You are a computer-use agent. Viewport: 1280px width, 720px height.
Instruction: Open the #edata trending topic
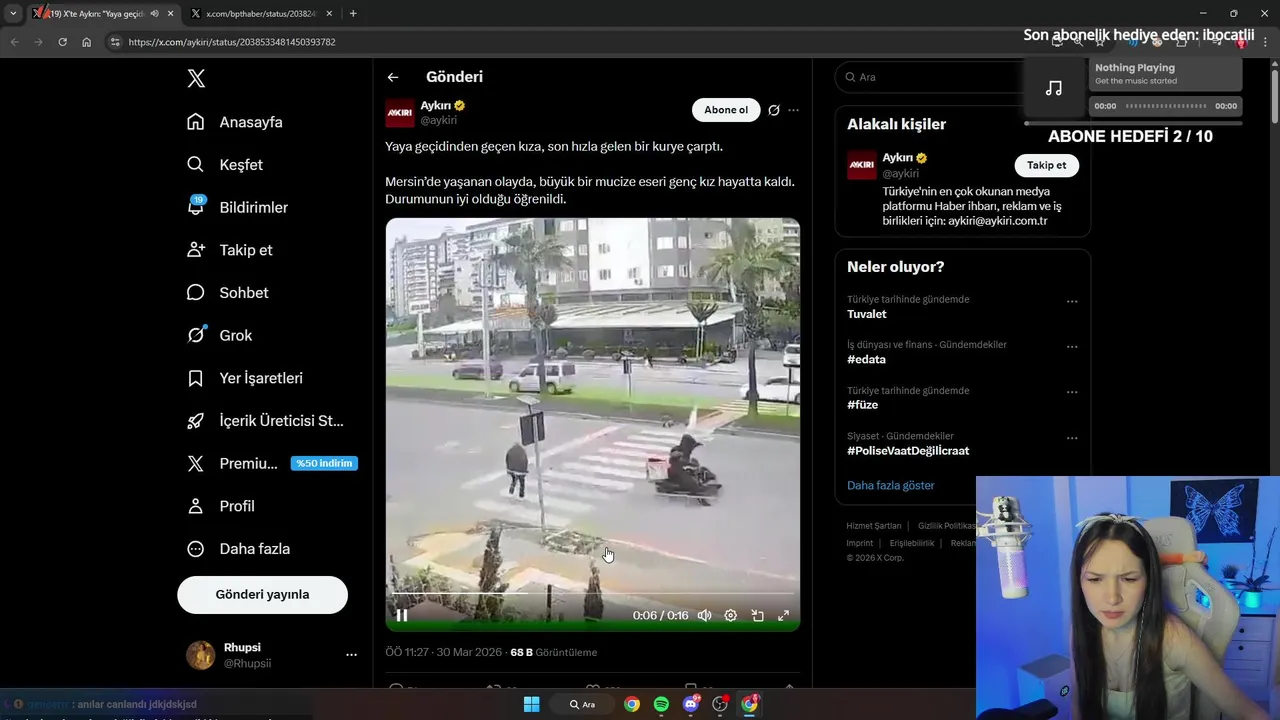tap(866, 359)
